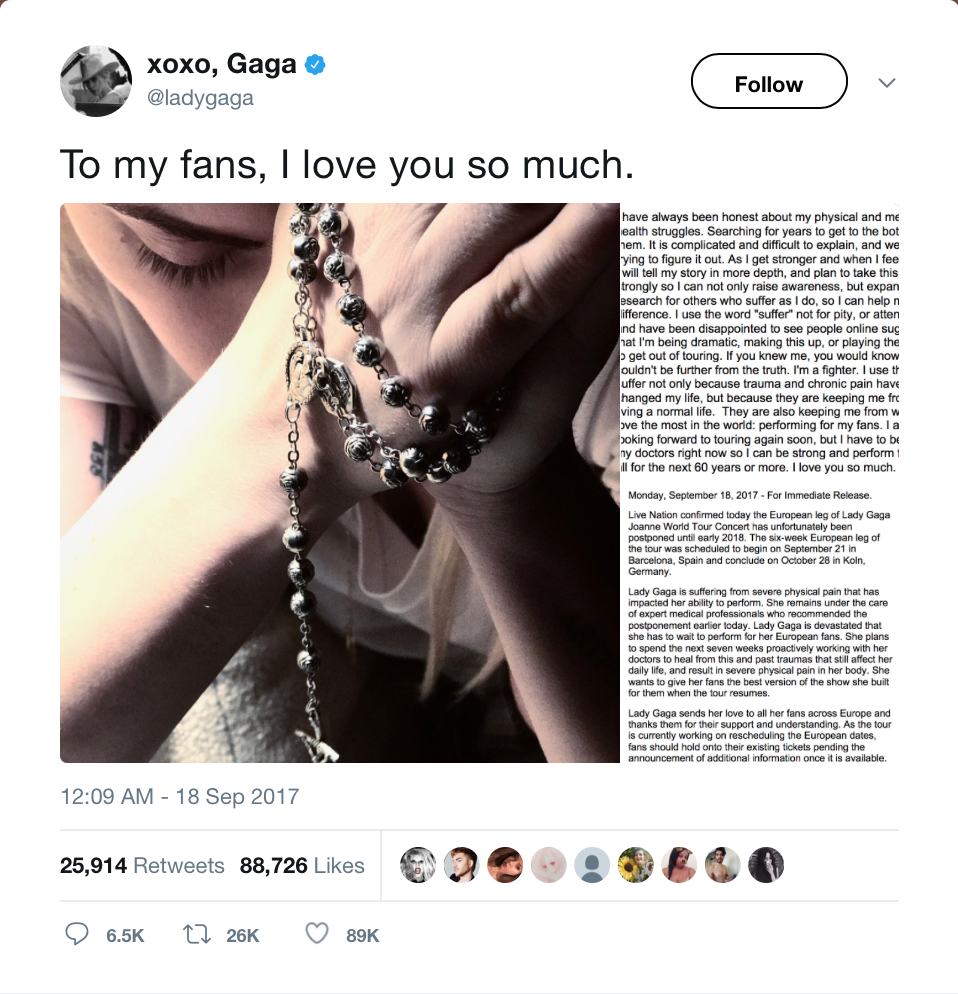Viewport: 958px width, 994px height.
Task: Click the blue verified badge
Action: point(316,66)
